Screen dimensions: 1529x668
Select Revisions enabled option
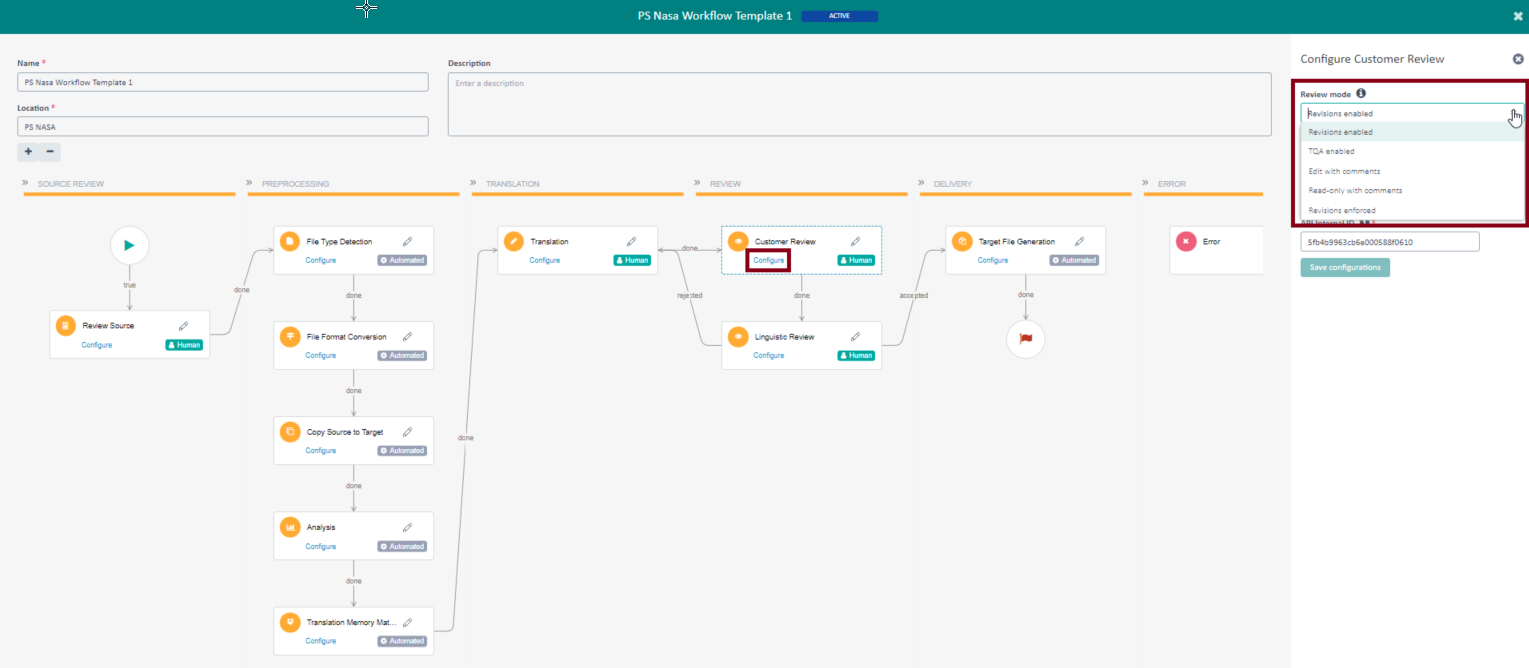pos(1412,132)
